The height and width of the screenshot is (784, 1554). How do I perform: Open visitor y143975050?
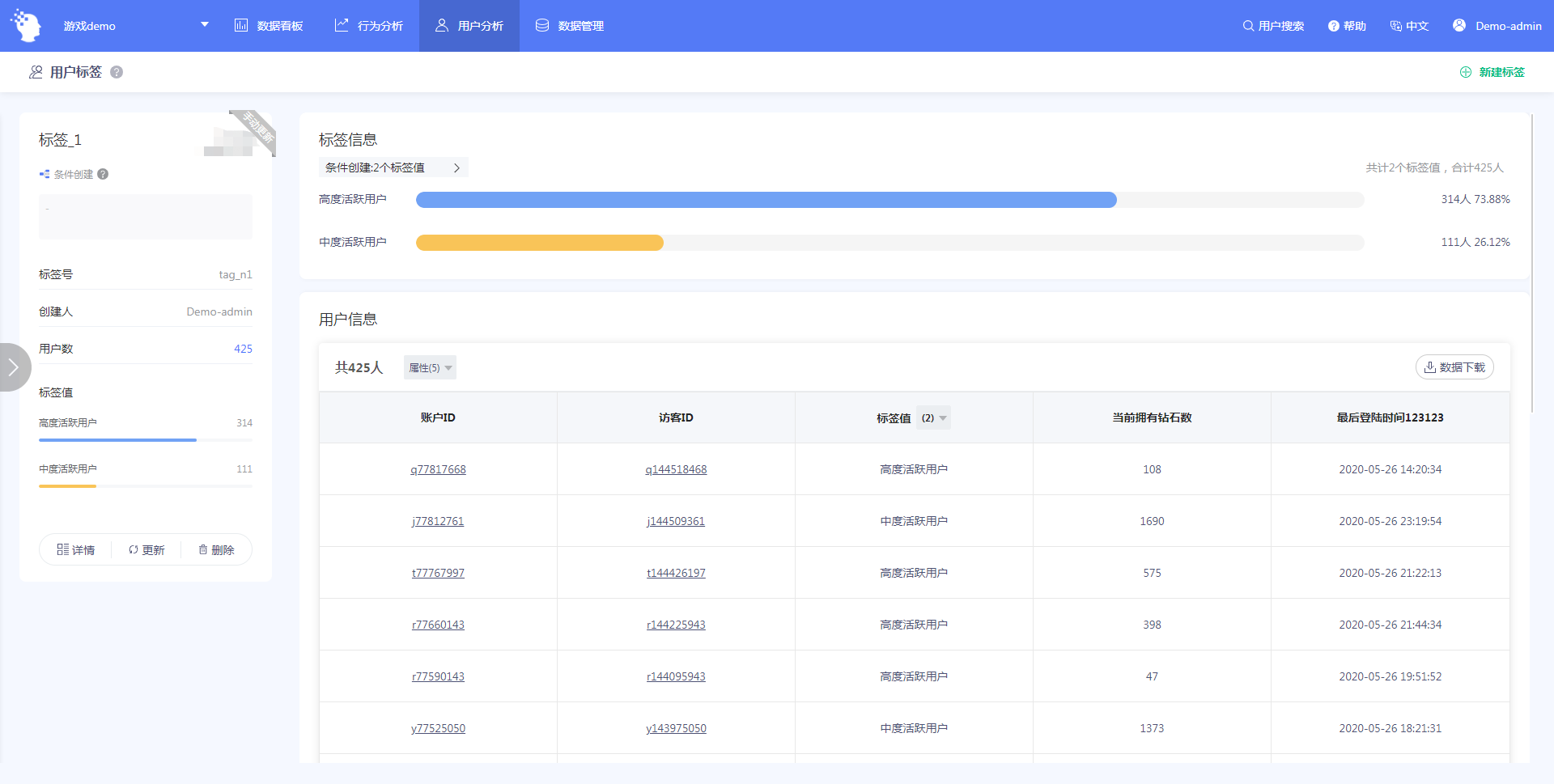click(676, 728)
